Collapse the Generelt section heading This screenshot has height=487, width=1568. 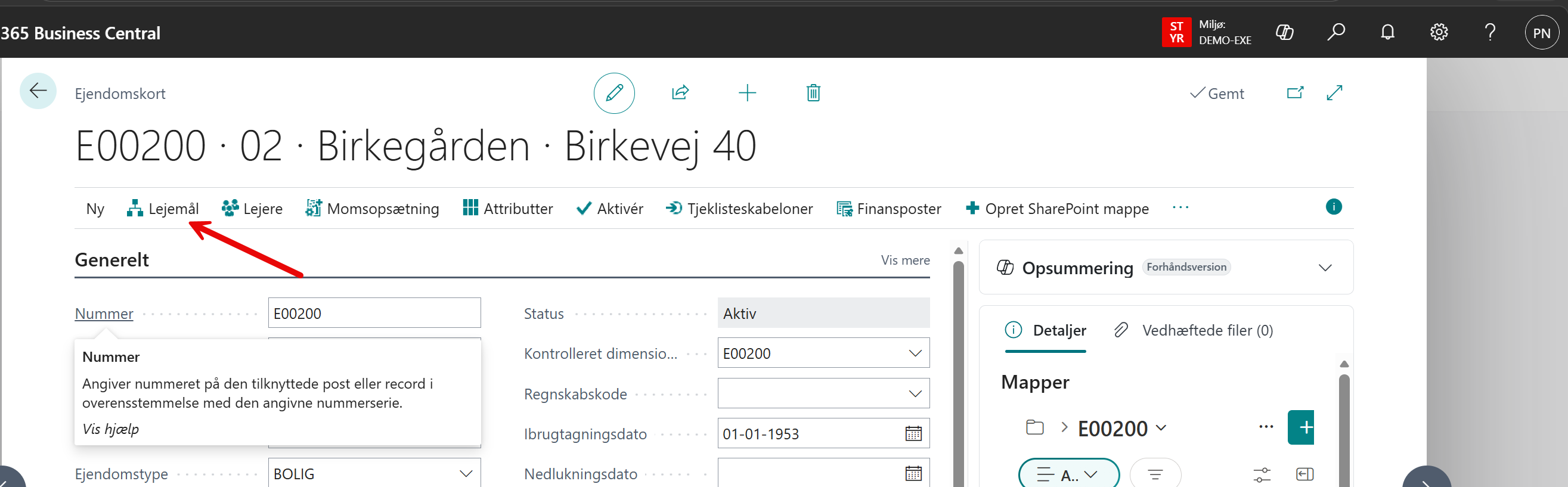click(x=111, y=260)
